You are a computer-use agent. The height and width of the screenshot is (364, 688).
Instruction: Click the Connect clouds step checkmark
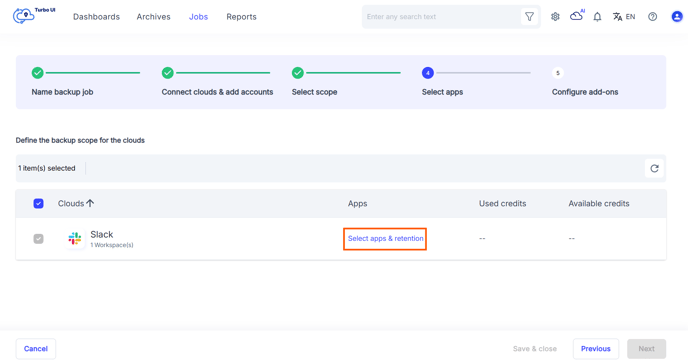coord(168,73)
